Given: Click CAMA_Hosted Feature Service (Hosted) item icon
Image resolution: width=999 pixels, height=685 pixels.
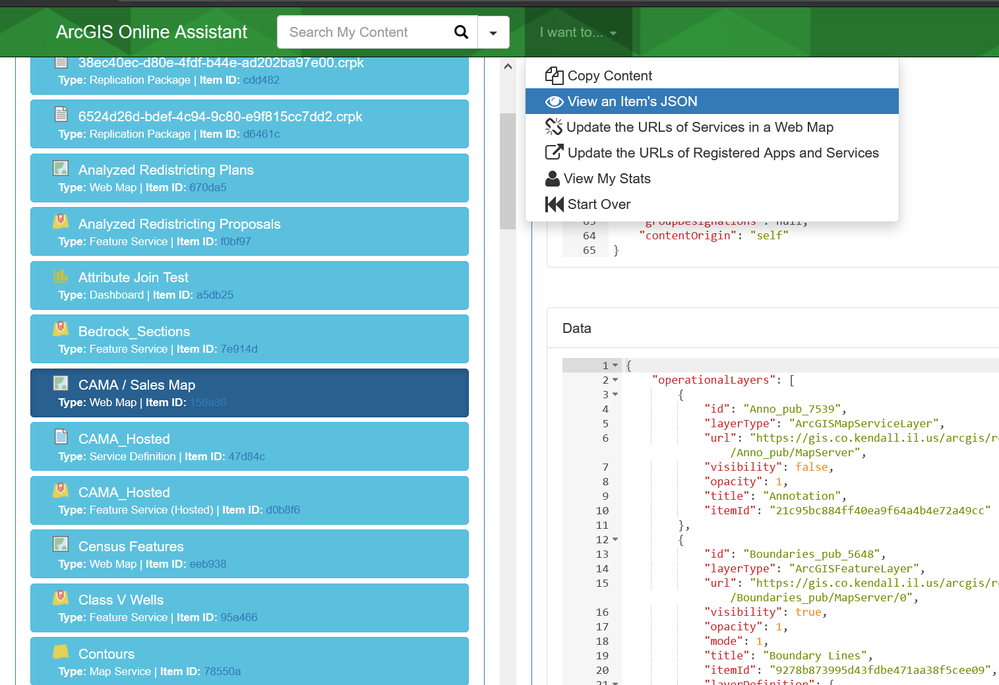Looking at the screenshot, I should click(61, 490).
